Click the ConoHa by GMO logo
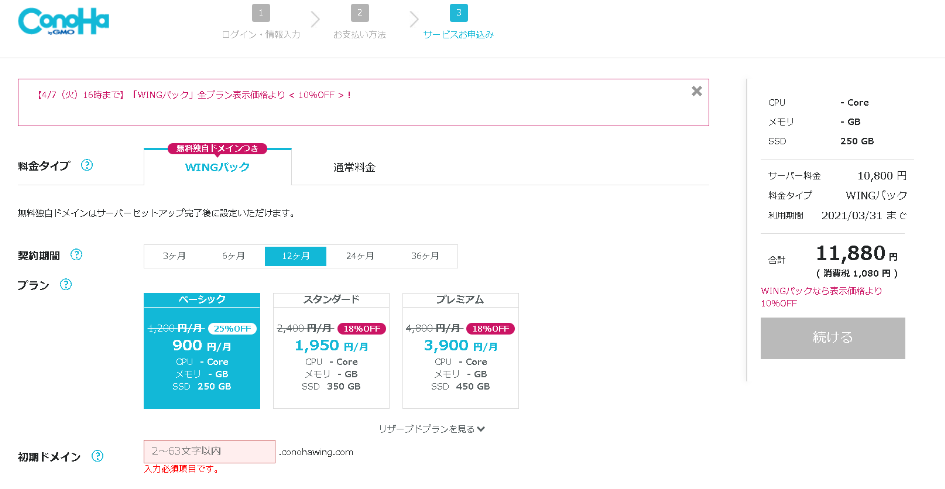The image size is (945, 489). coord(64,23)
